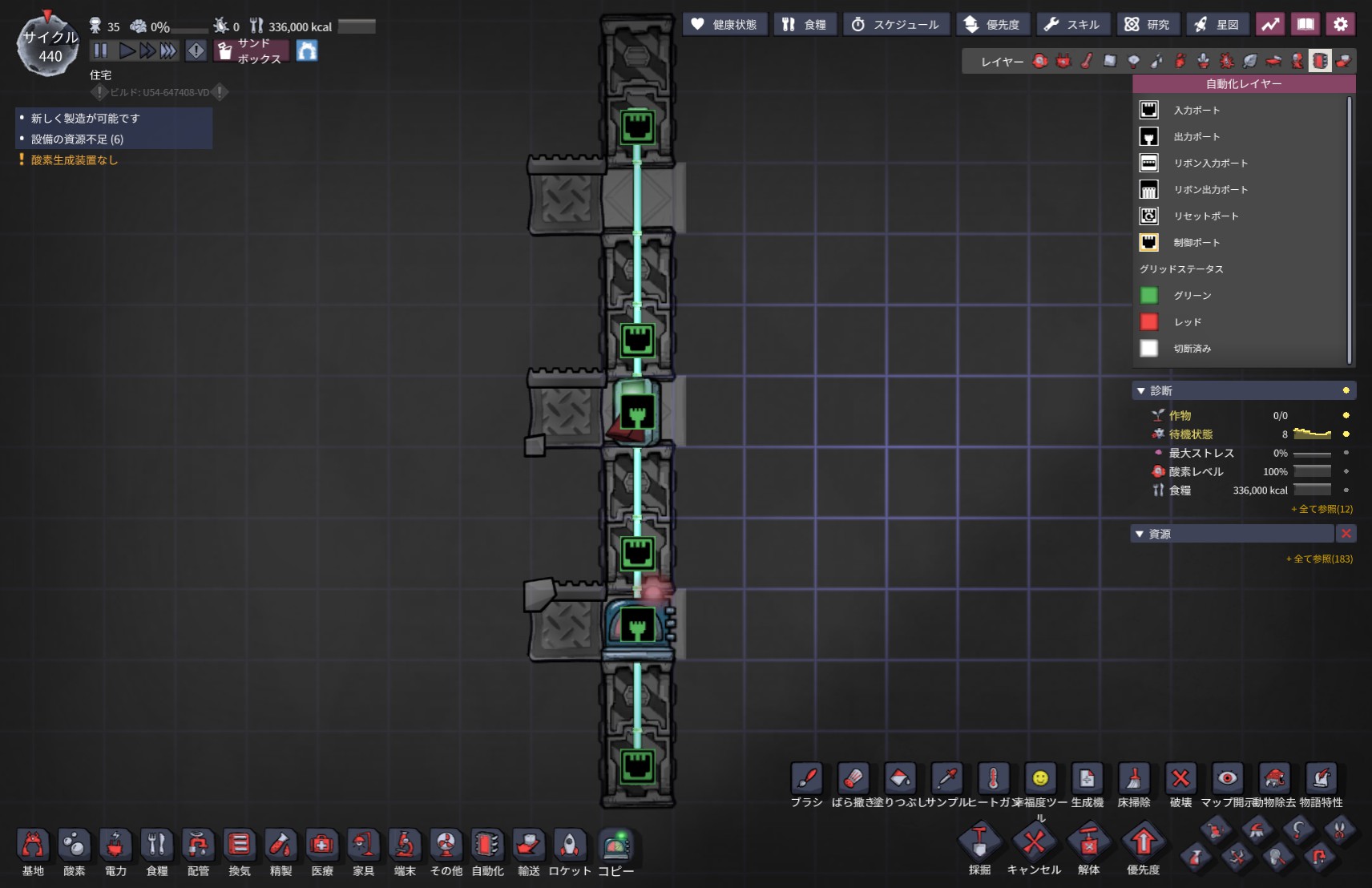Click the blue printing pod icon

(x=307, y=51)
